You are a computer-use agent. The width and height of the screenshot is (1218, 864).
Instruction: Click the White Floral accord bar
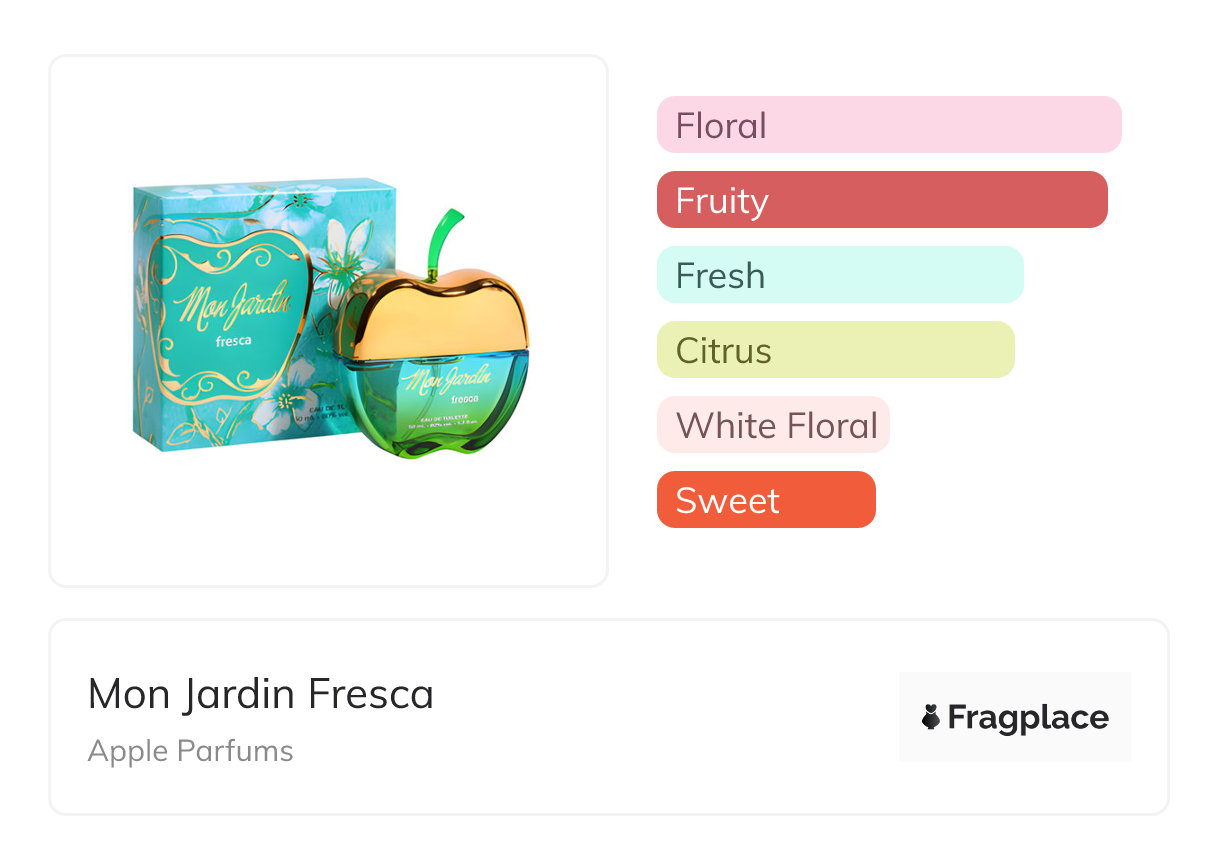(x=773, y=425)
